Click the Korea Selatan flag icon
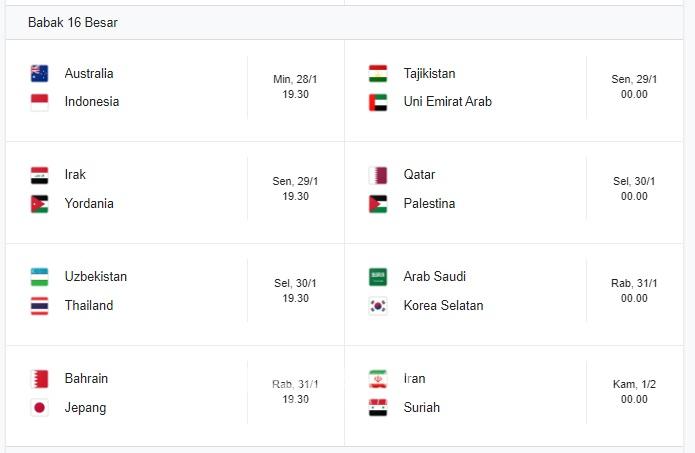 (378, 306)
